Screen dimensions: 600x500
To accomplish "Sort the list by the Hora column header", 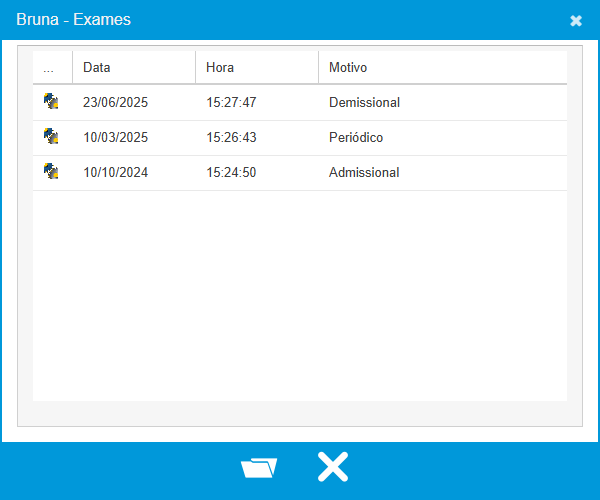I will pos(220,68).
